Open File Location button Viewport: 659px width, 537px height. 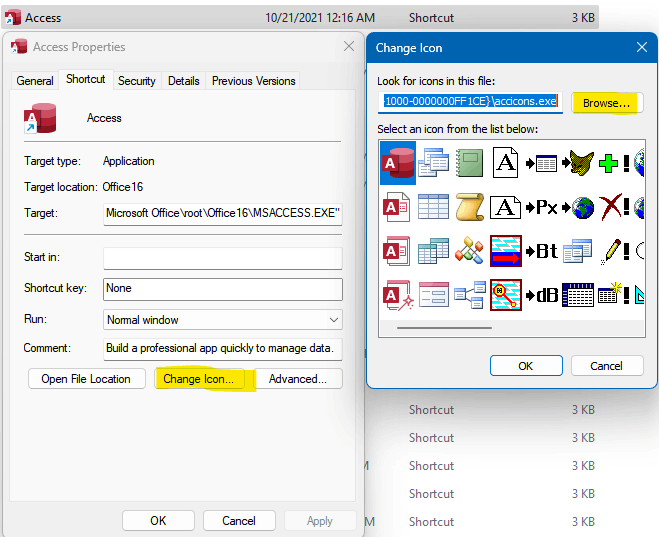click(87, 379)
